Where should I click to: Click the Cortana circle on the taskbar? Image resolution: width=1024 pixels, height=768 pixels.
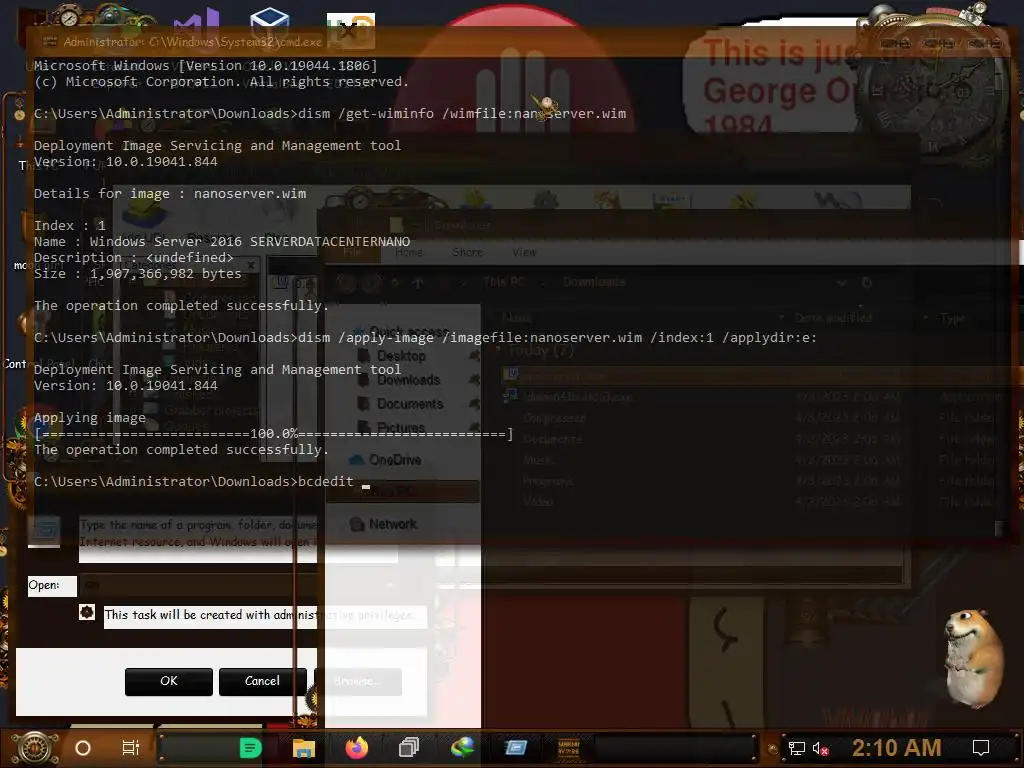[83, 748]
